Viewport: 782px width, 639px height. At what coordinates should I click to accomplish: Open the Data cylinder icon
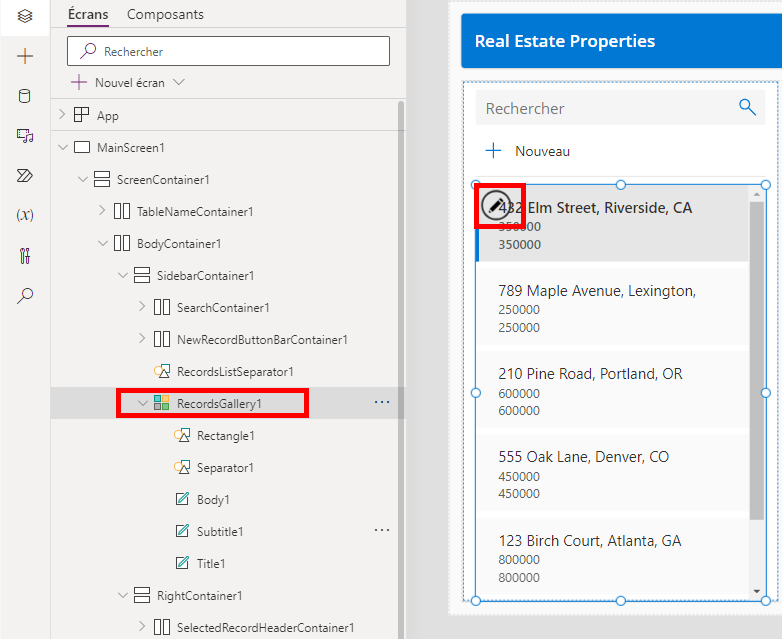[x=25, y=96]
